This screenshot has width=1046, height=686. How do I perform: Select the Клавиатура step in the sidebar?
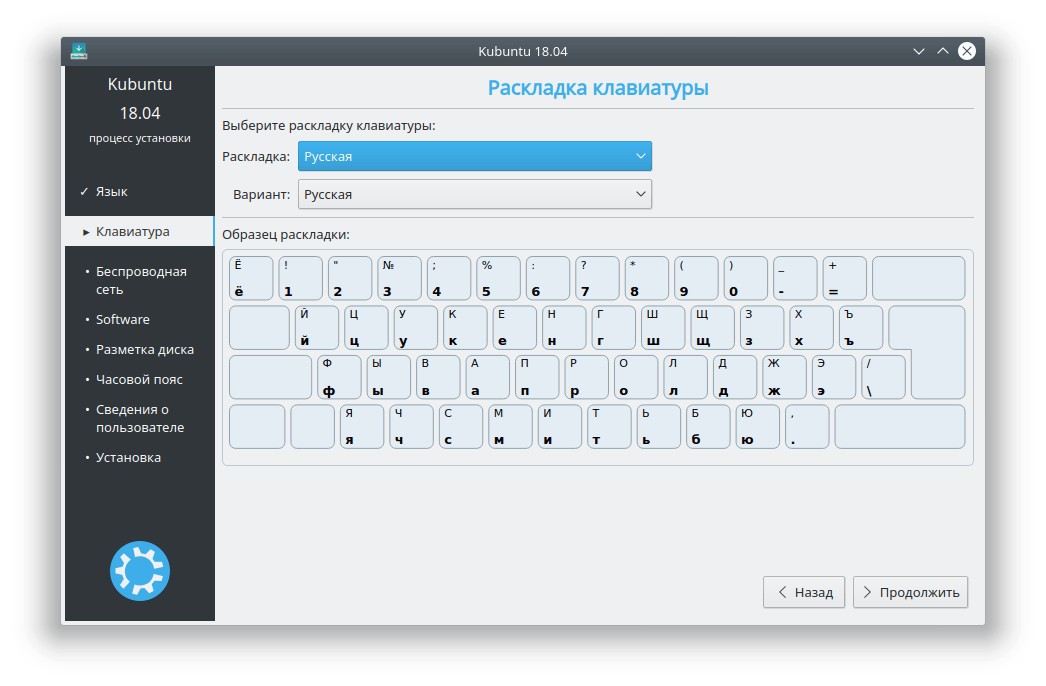(x=132, y=231)
